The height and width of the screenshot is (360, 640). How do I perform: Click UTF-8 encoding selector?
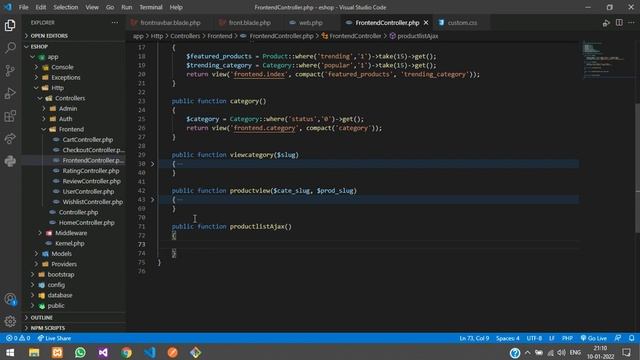coord(534,338)
